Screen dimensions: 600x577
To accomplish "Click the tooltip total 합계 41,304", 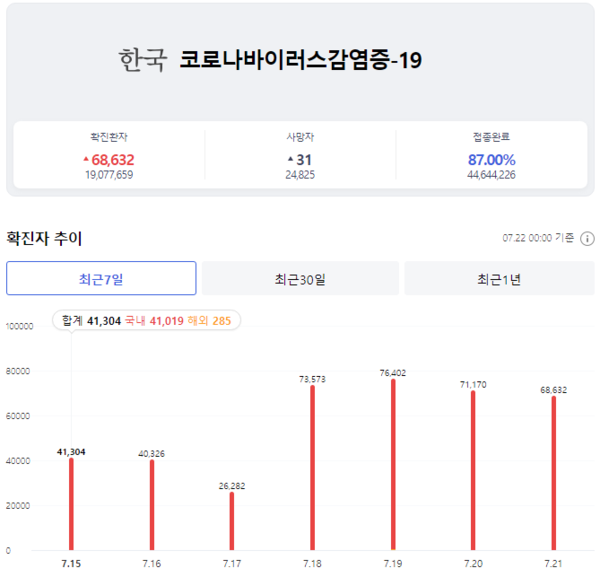I will click(91, 321).
